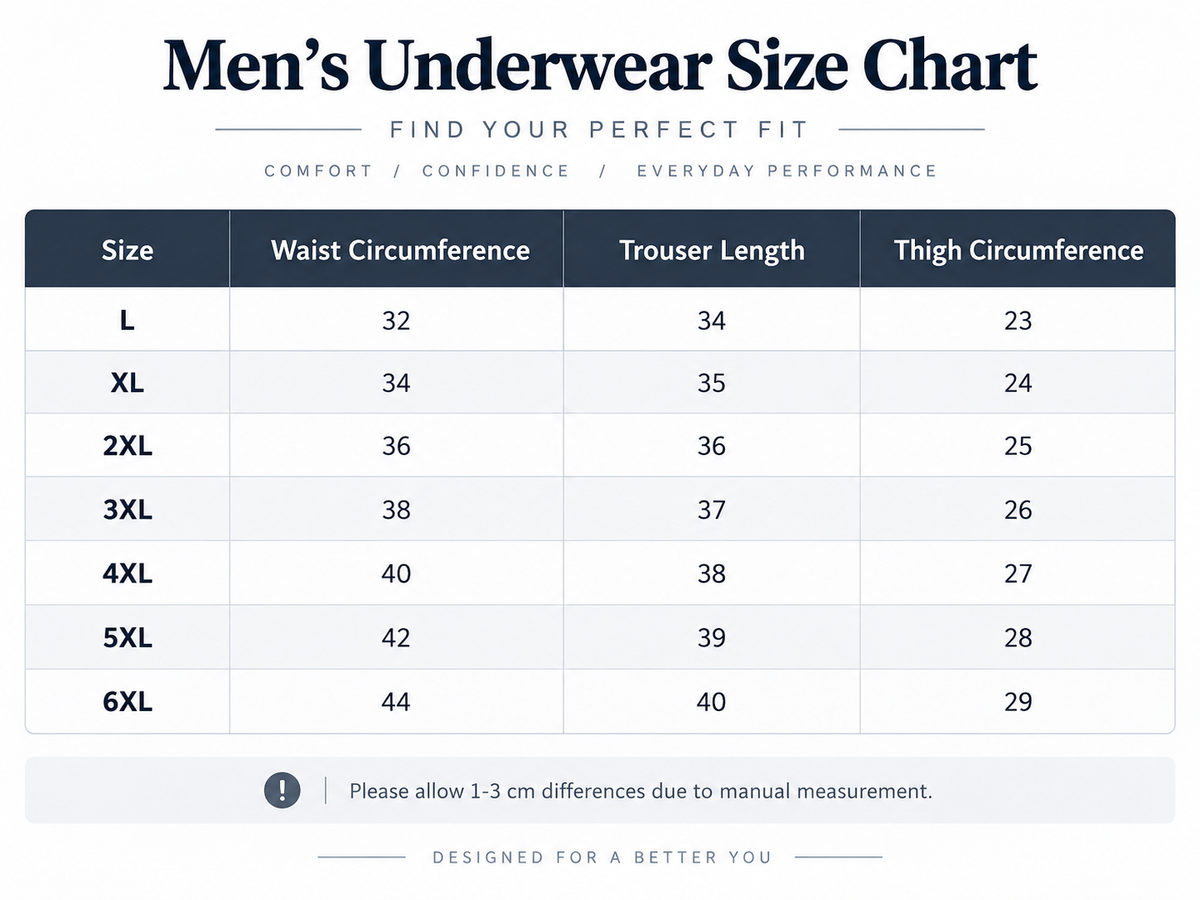Select thigh circumference value 29

pos(1018,702)
